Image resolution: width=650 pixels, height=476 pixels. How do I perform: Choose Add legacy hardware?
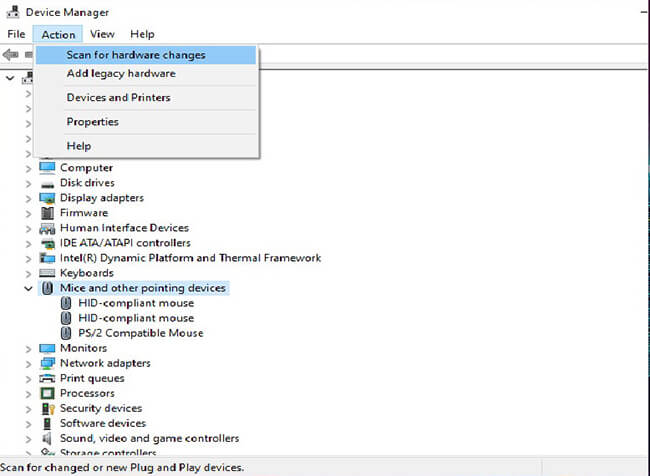click(x=146, y=74)
